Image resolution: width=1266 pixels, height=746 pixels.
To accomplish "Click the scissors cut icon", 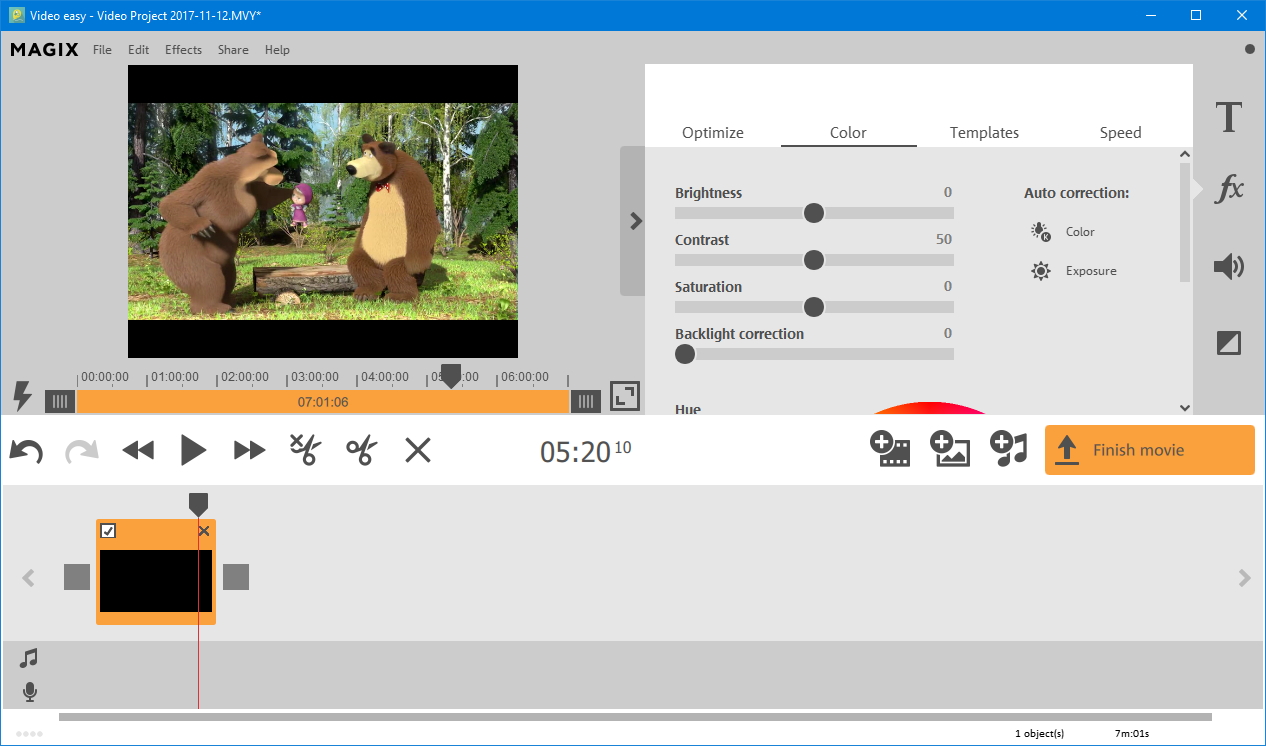I will point(361,450).
